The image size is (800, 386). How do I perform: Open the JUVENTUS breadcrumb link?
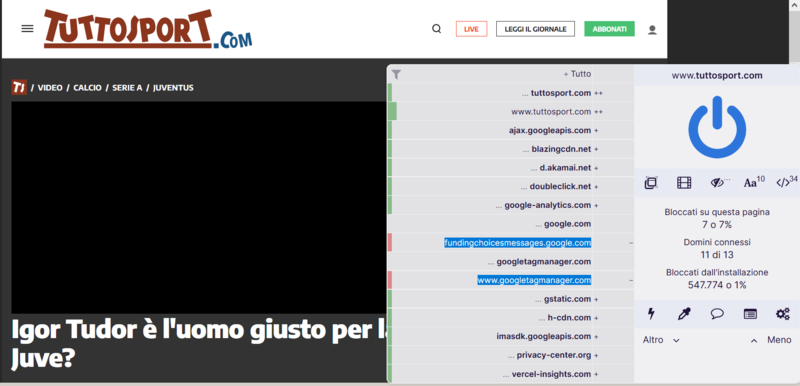coord(173,88)
